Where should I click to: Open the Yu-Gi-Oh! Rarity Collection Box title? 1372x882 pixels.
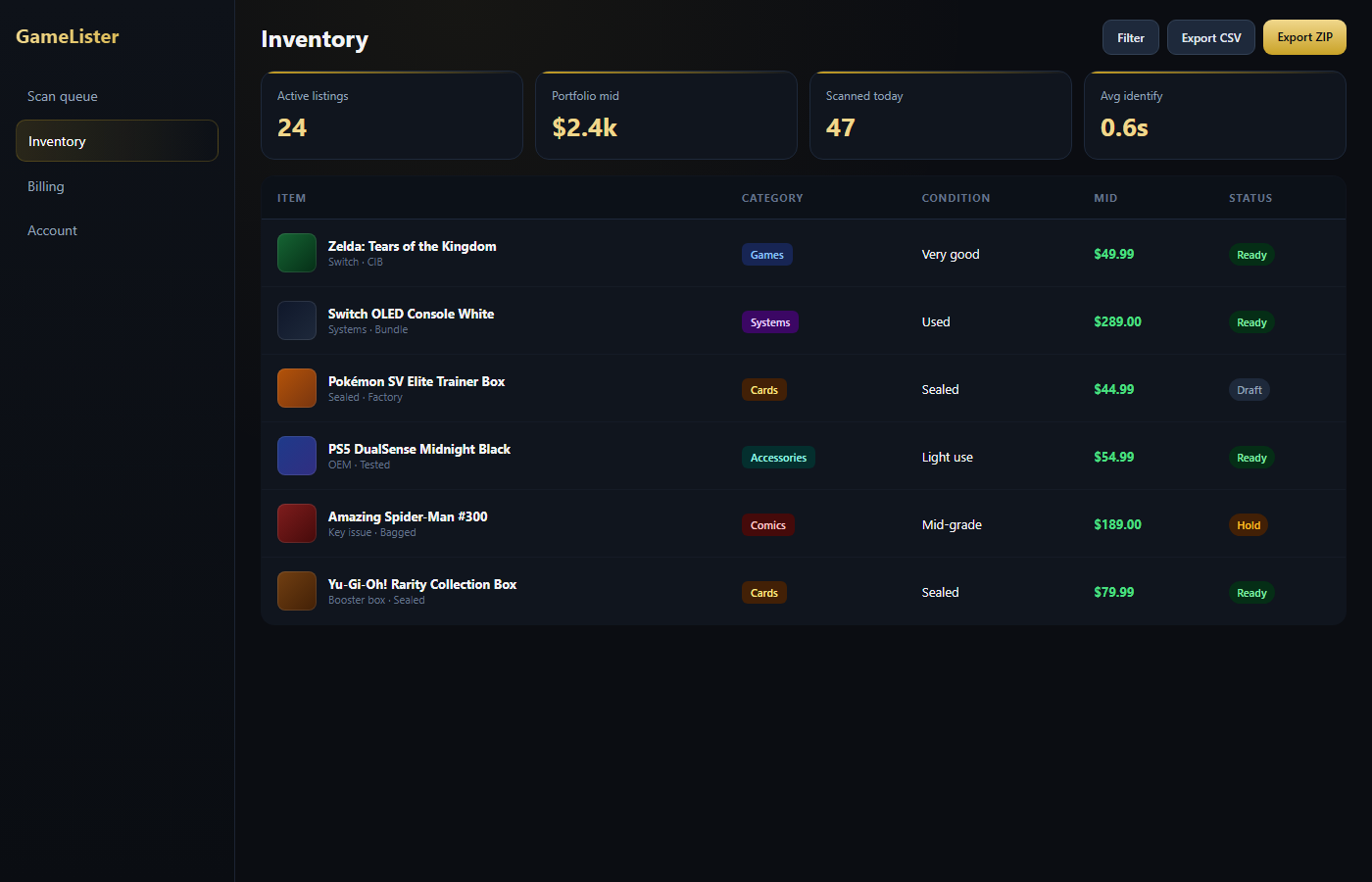click(422, 584)
